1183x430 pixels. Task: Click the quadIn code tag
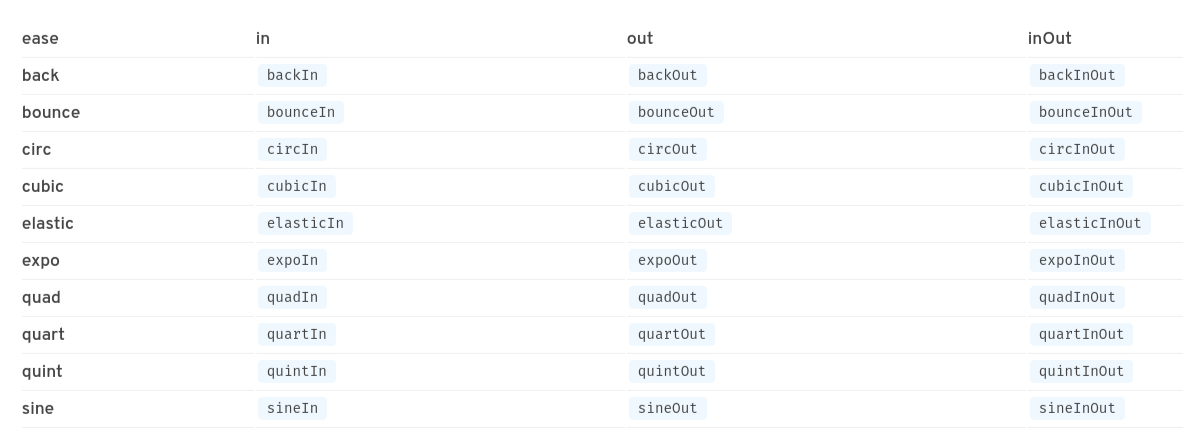pyautogui.click(x=292, y=297)
